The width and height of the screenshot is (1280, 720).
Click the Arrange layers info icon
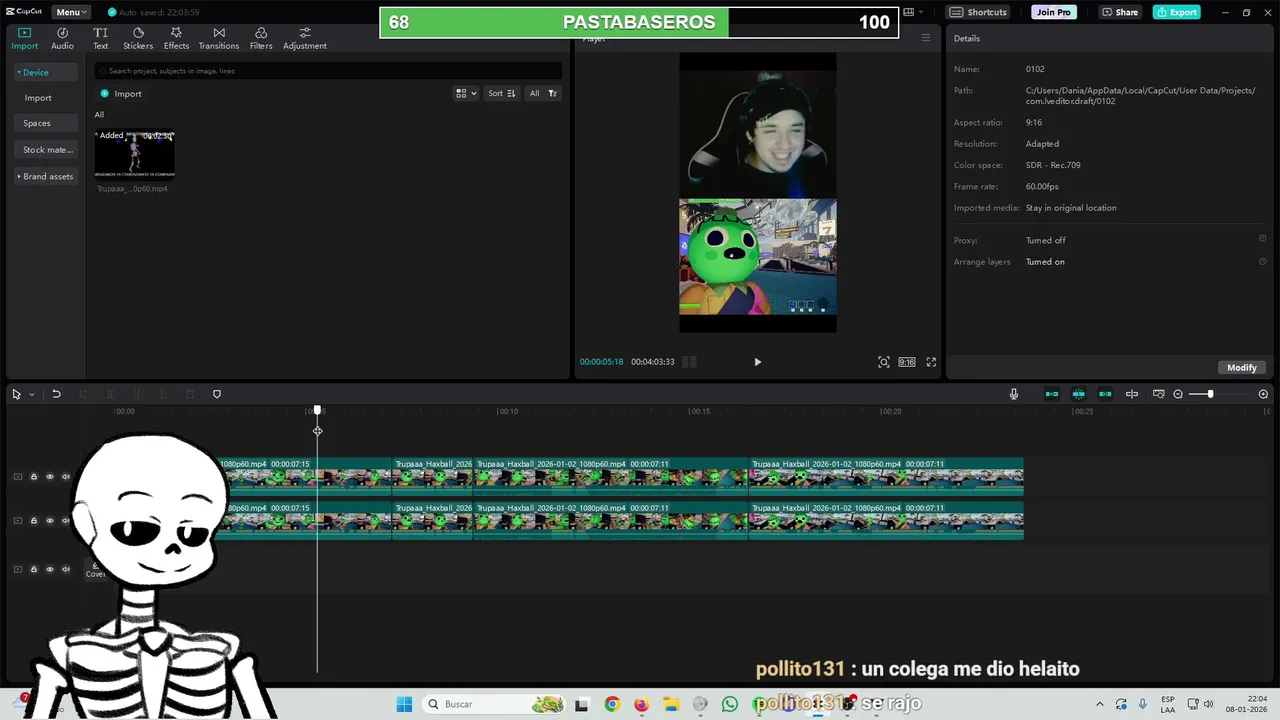1262,261
